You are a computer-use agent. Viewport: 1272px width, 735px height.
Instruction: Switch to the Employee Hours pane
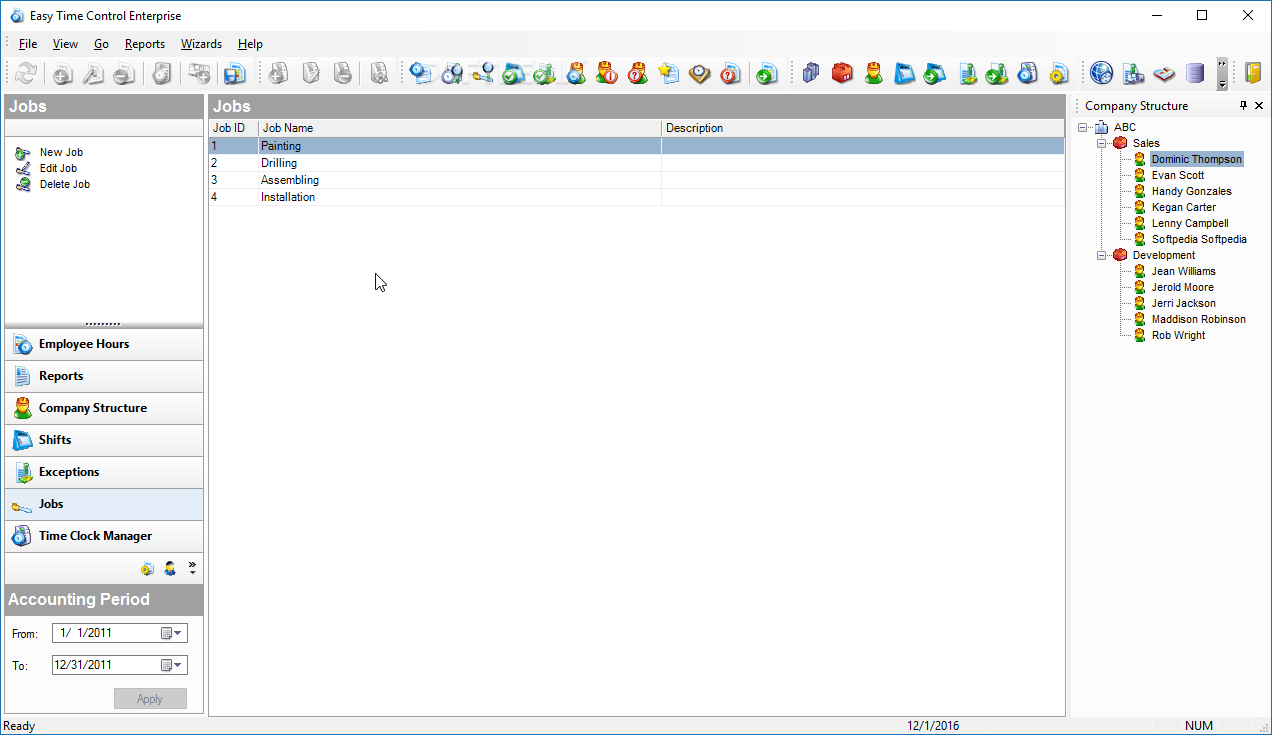click(x=104, y=344)
